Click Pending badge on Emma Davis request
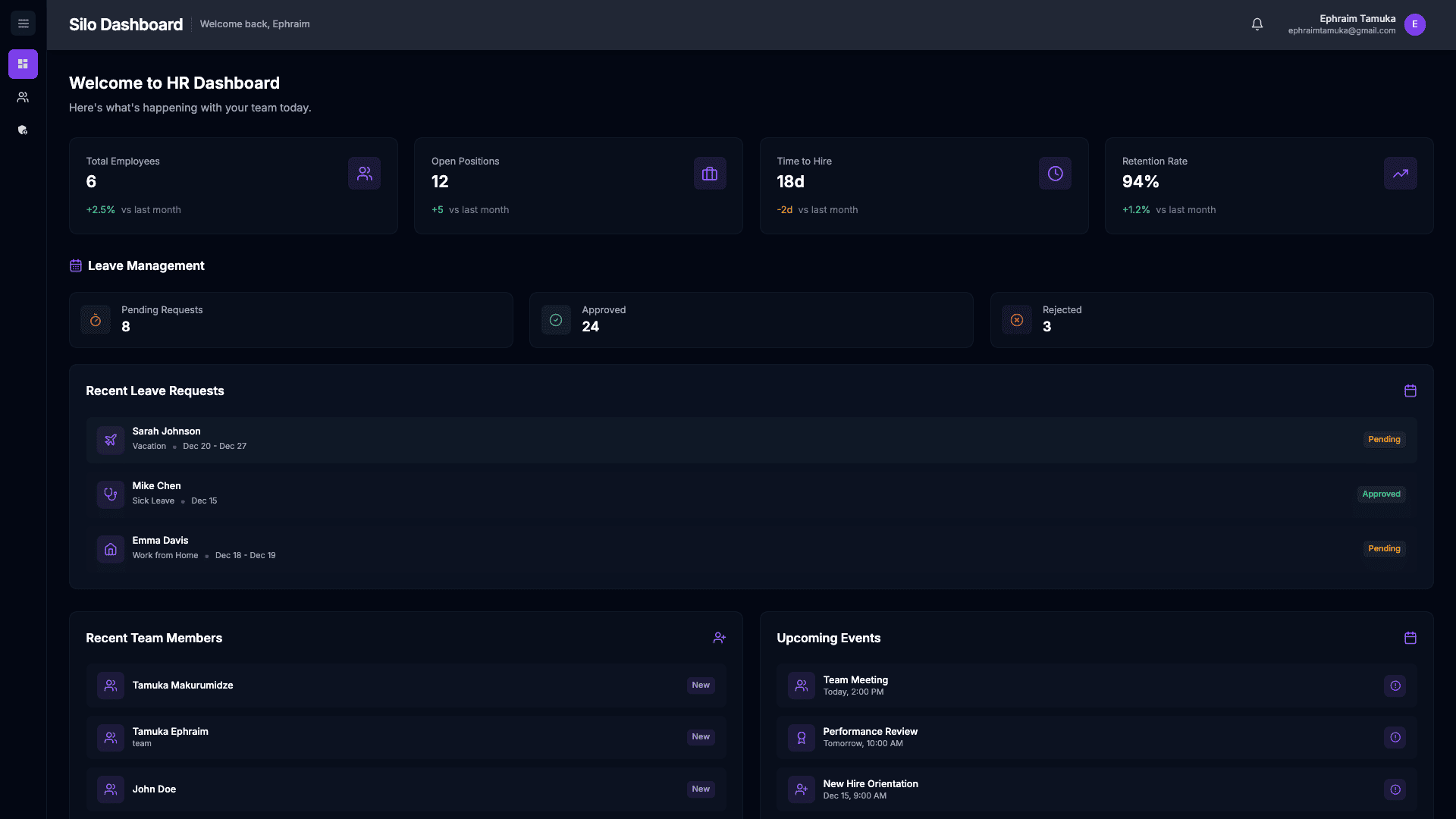 point(1384,548)
